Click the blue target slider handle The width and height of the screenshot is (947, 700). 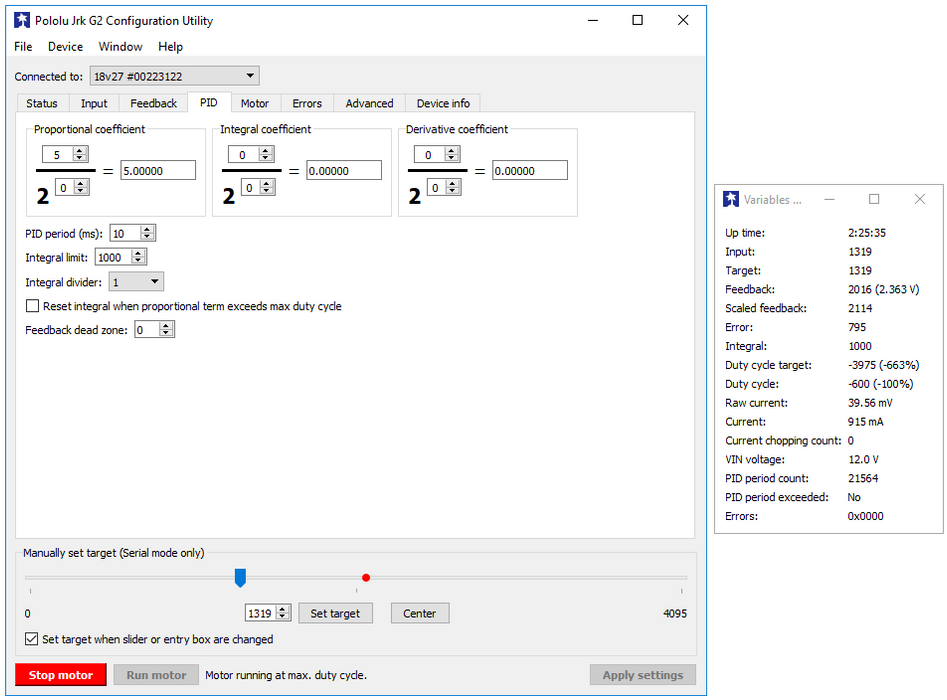(240, 577)
